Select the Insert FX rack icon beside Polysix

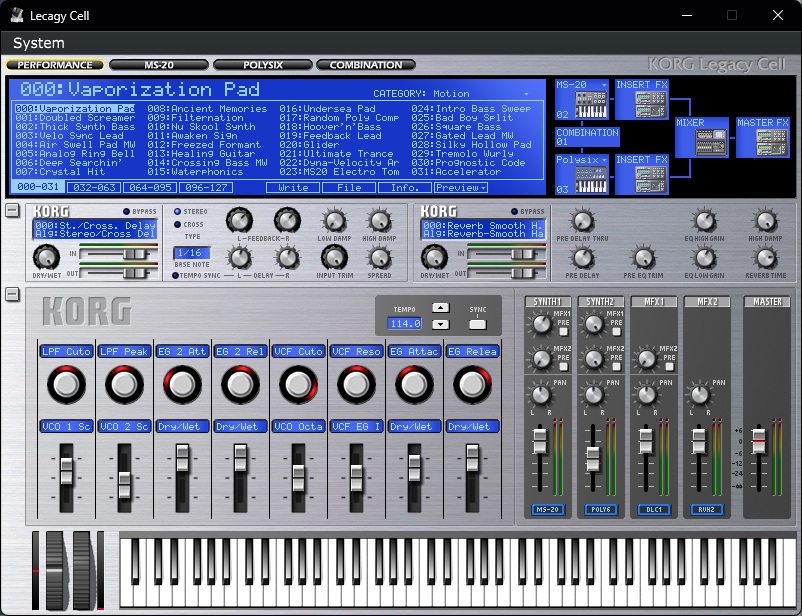pyautogui.click(x=650, y=180)
